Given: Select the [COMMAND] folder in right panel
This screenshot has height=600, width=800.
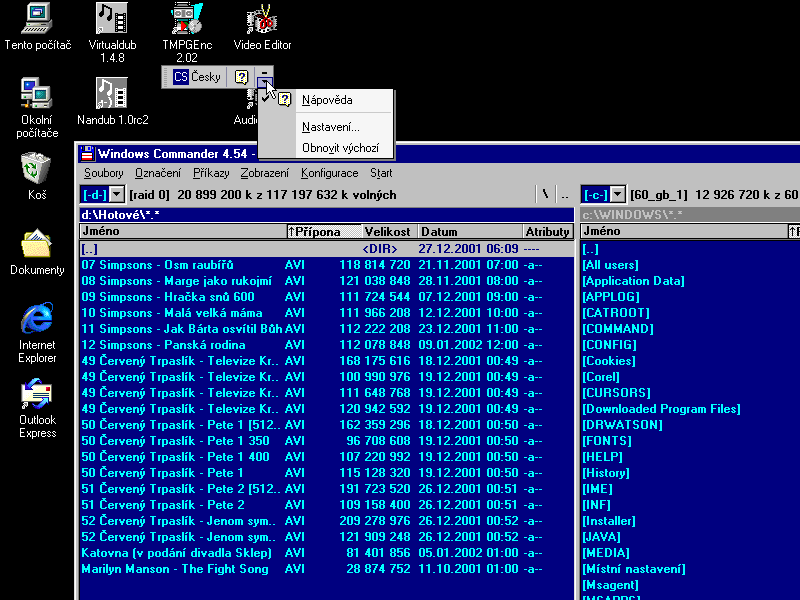Looking at the screenshot, I should 618,329.
